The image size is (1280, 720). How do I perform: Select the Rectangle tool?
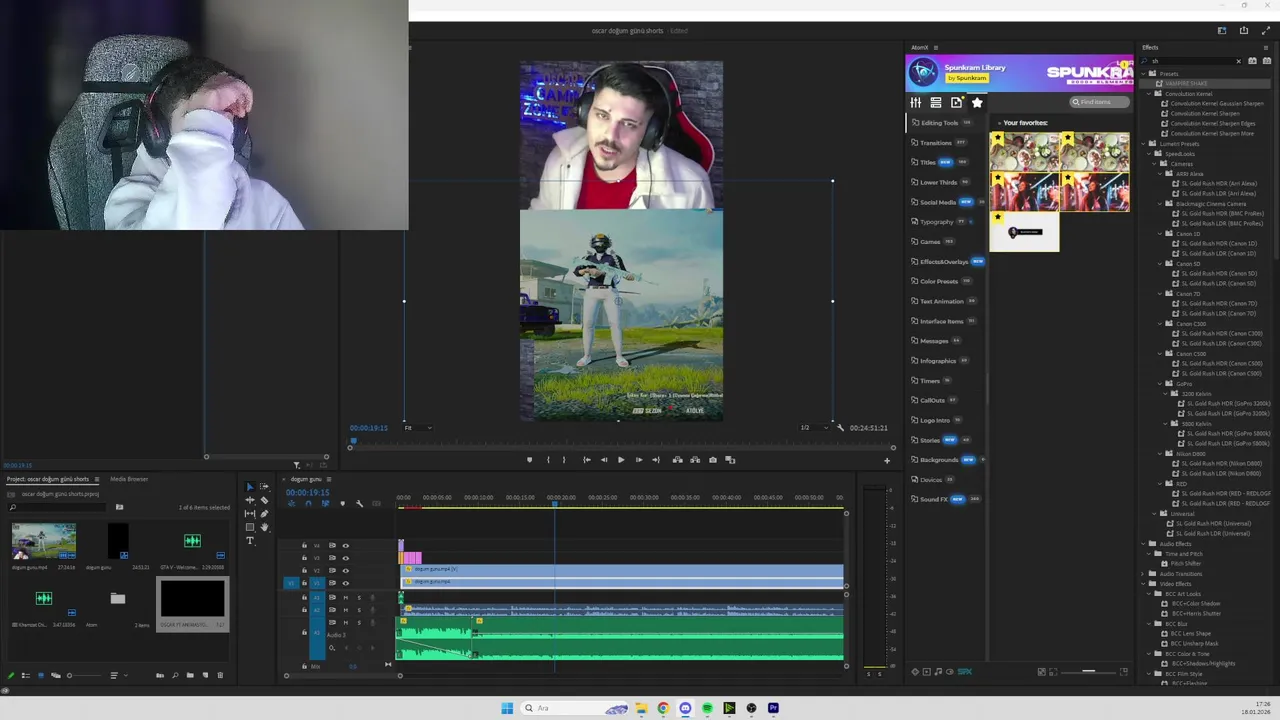point(250,527)
